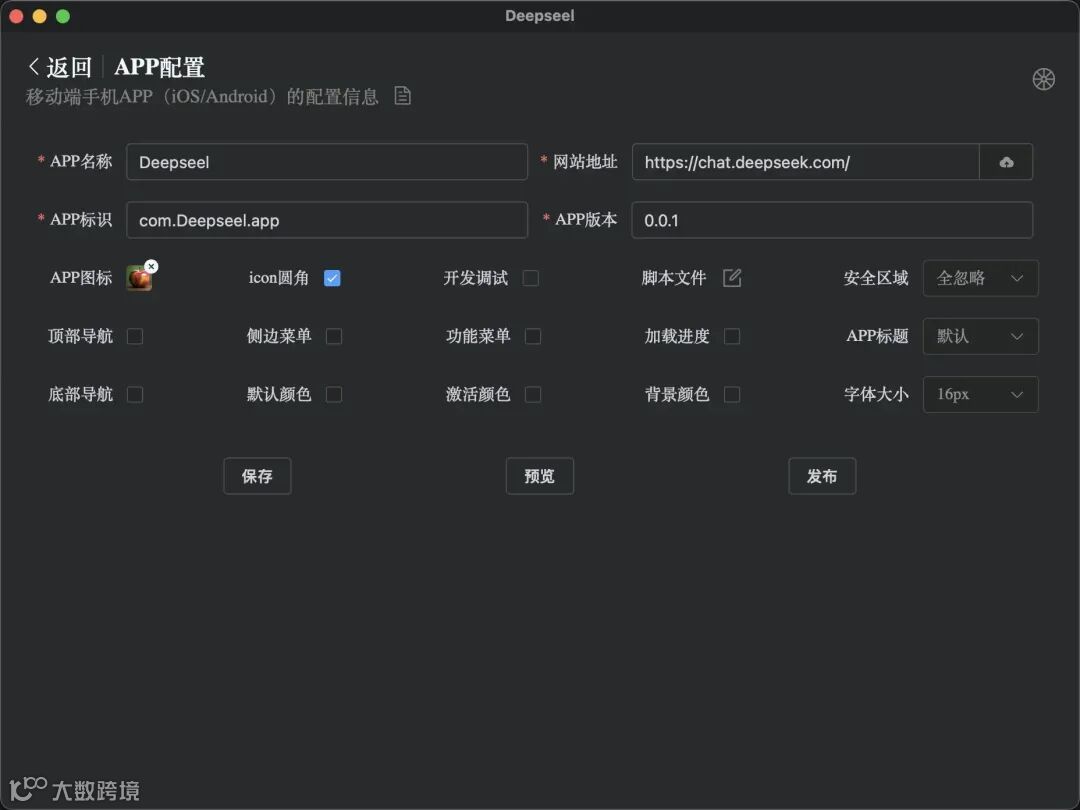Click the 预览 button
This screenshot has height=810, width=1080.
(x=539, y=476)
